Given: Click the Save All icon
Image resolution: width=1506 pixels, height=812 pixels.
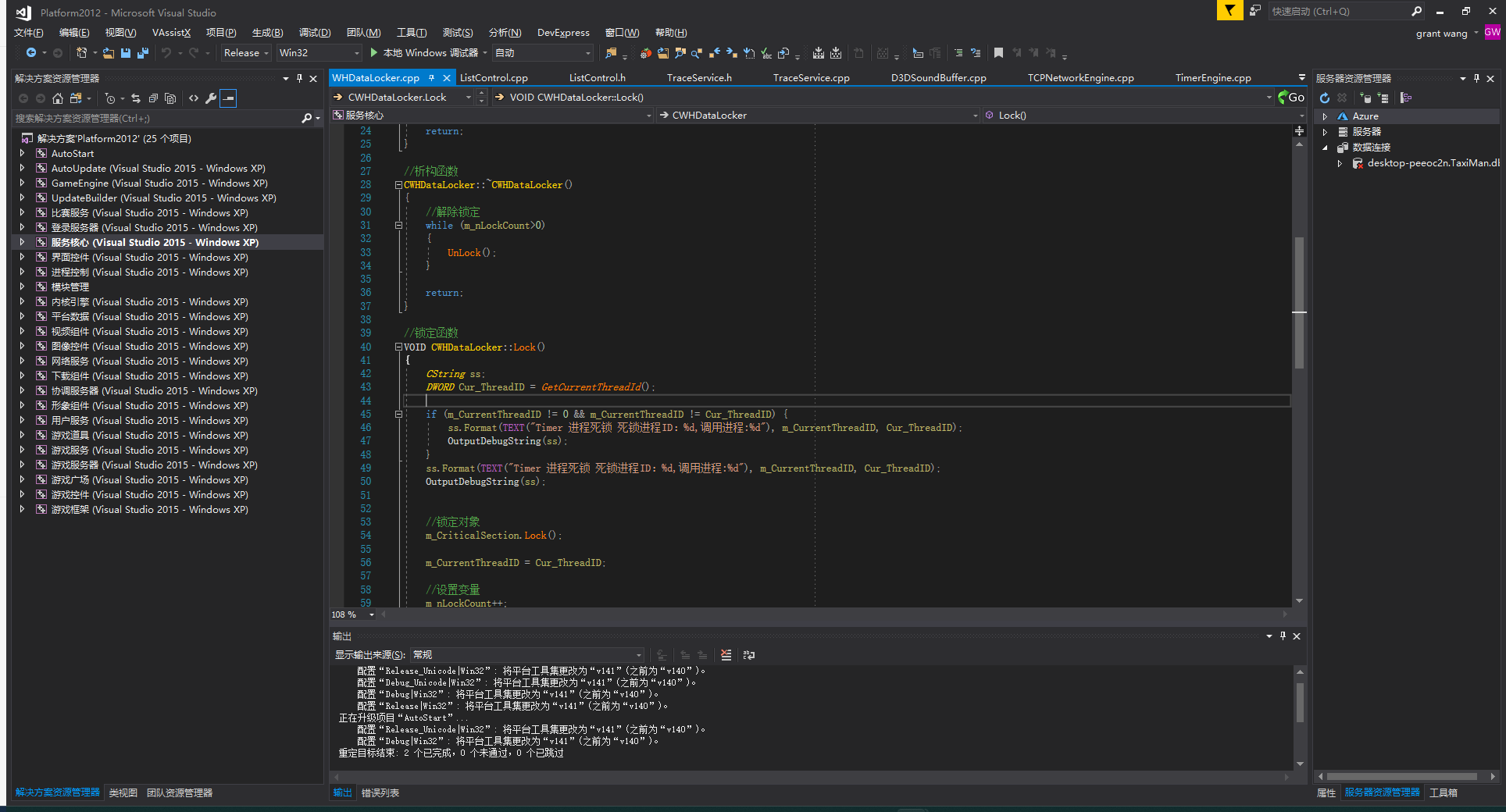Looking at the screenshot, I should coord(142,53).
